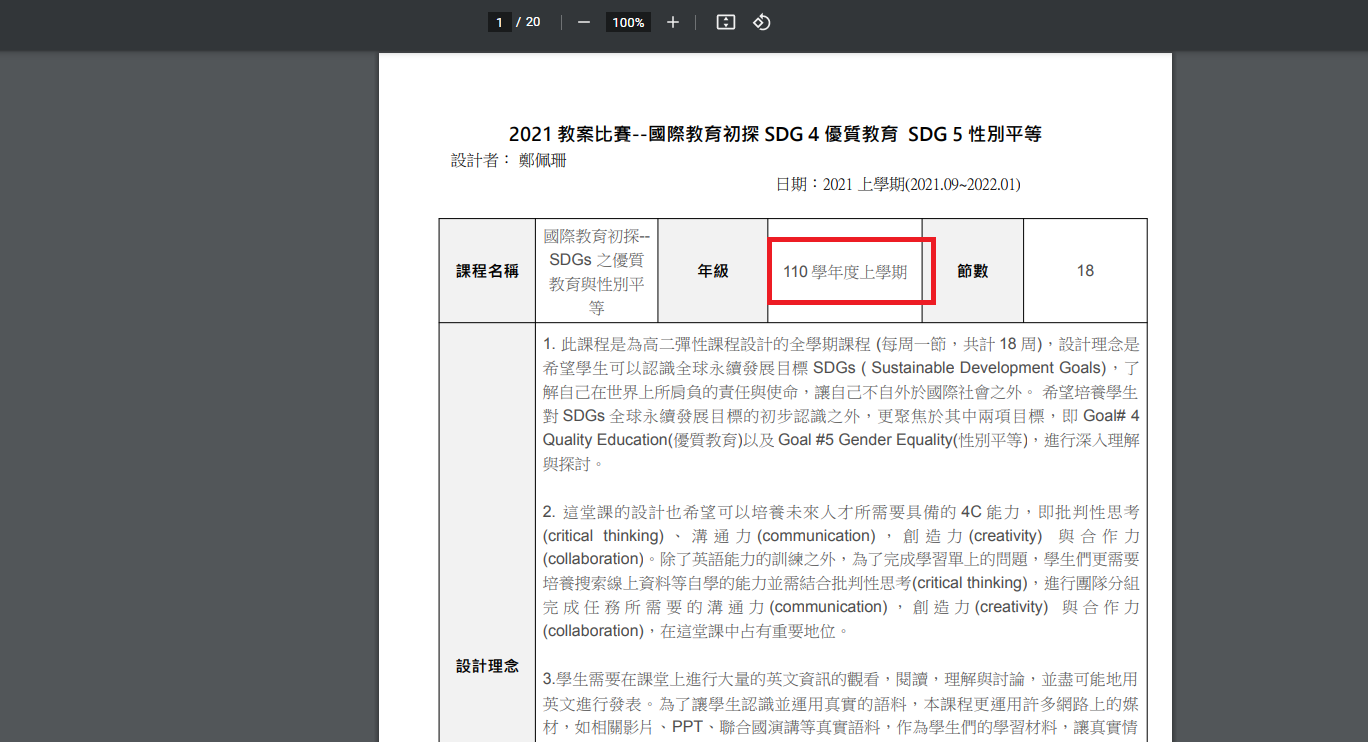Click the 課程名稱 header cell
The image size is (1368, 742).
click(x=488, y=271)
